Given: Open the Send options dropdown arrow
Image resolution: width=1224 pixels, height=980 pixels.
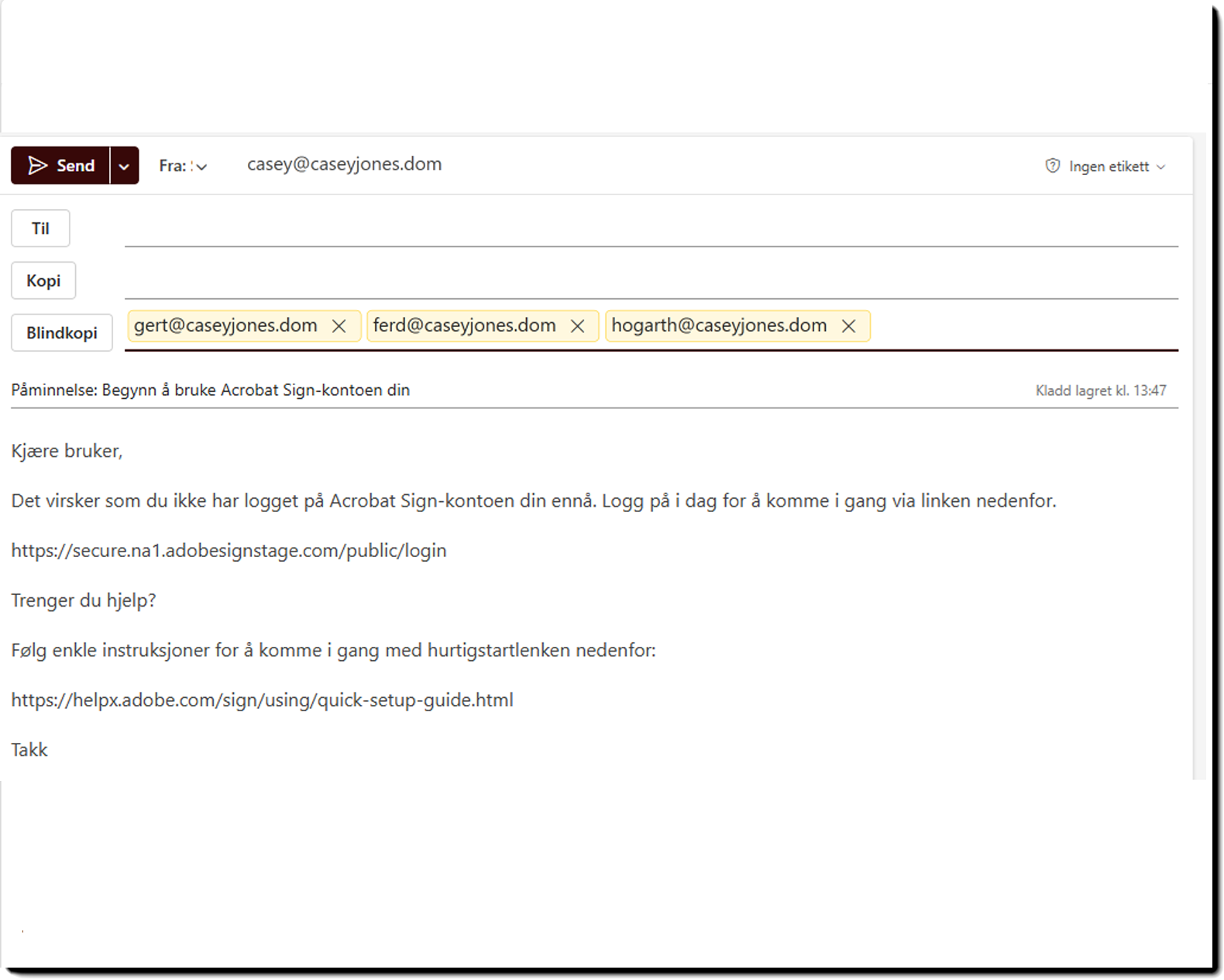Looking at the screenshot, I should coord(124,167).
